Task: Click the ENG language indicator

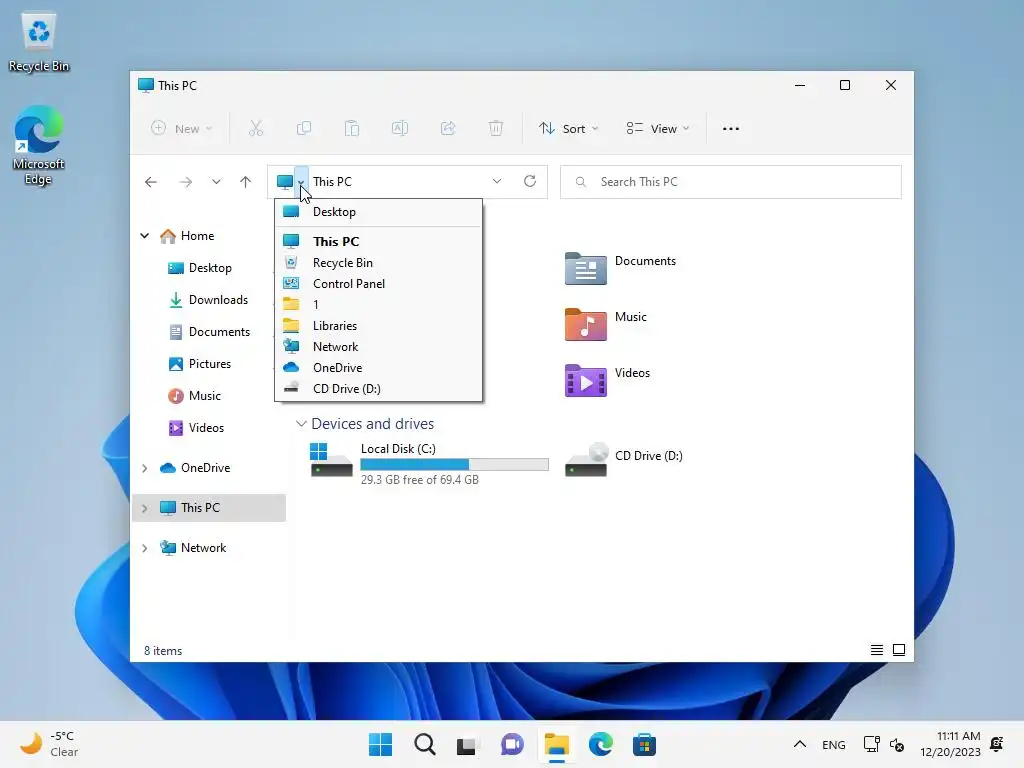Action: pos(833,744)
